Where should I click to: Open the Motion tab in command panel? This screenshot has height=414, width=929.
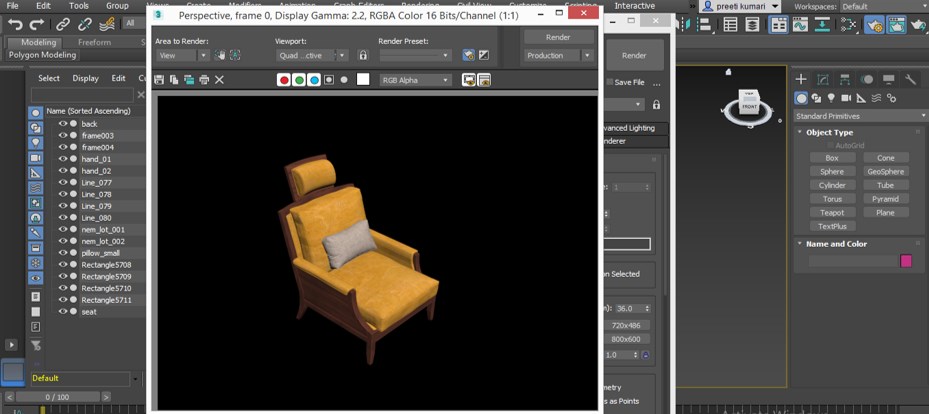coord(867,79)
